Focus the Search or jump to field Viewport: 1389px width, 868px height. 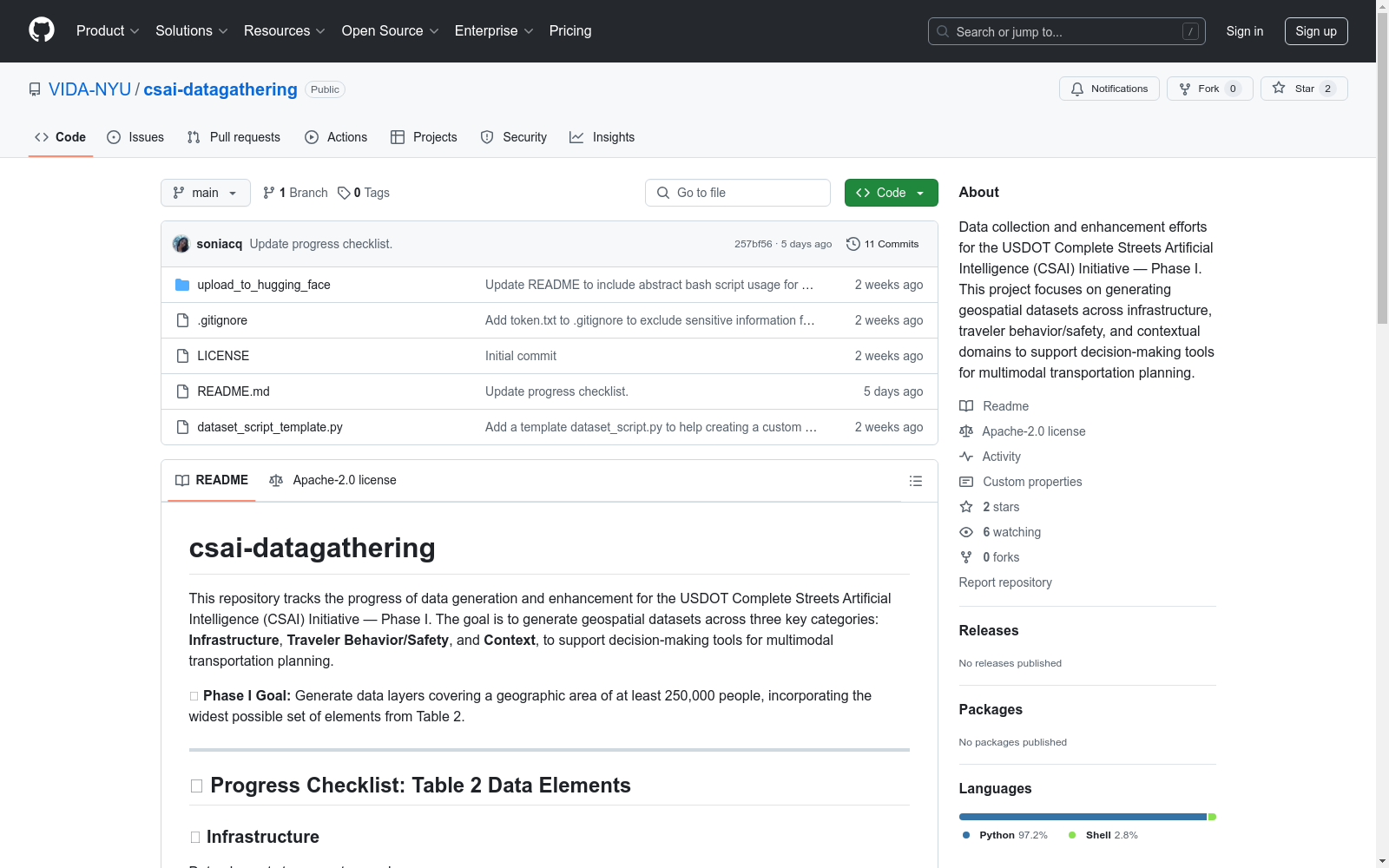[x=1067, y=31]
